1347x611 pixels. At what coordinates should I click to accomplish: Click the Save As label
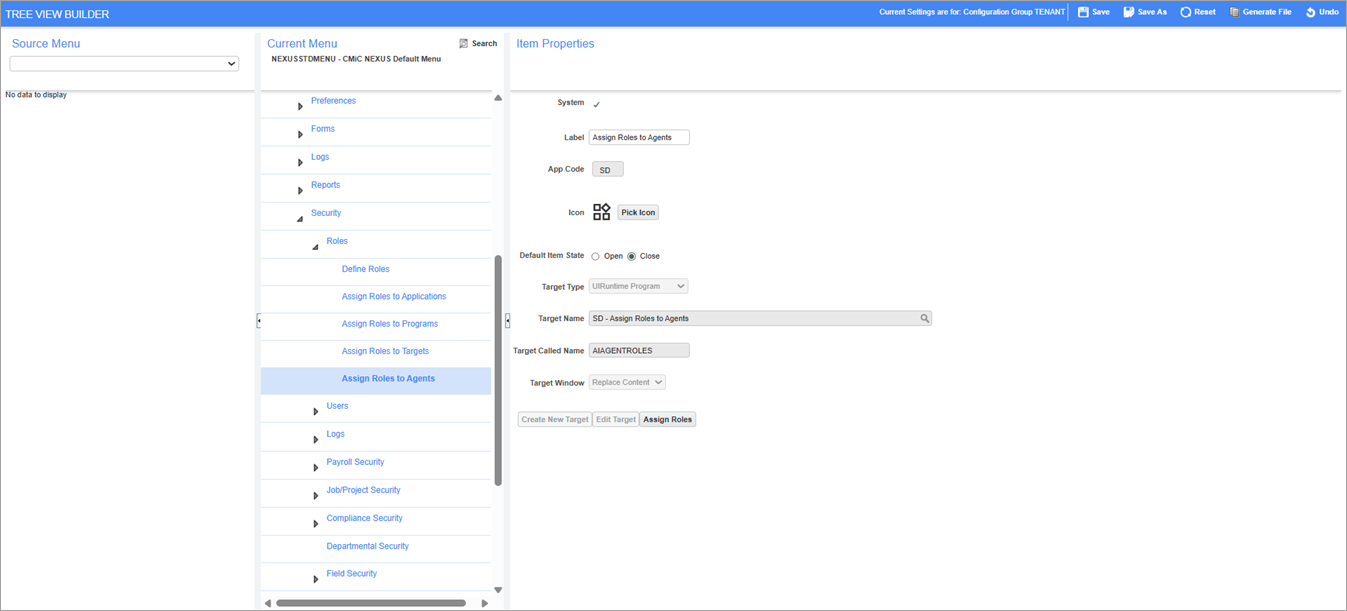pos(1152,13)
